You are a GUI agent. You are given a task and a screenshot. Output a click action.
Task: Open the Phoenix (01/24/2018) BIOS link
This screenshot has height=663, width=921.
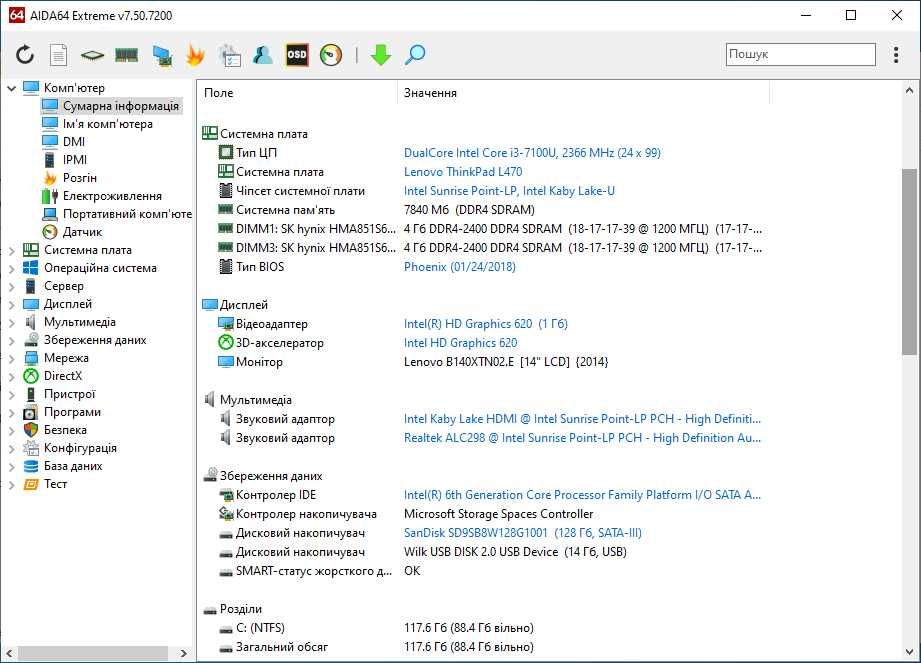pyautogui.click(x=459, y=267)
